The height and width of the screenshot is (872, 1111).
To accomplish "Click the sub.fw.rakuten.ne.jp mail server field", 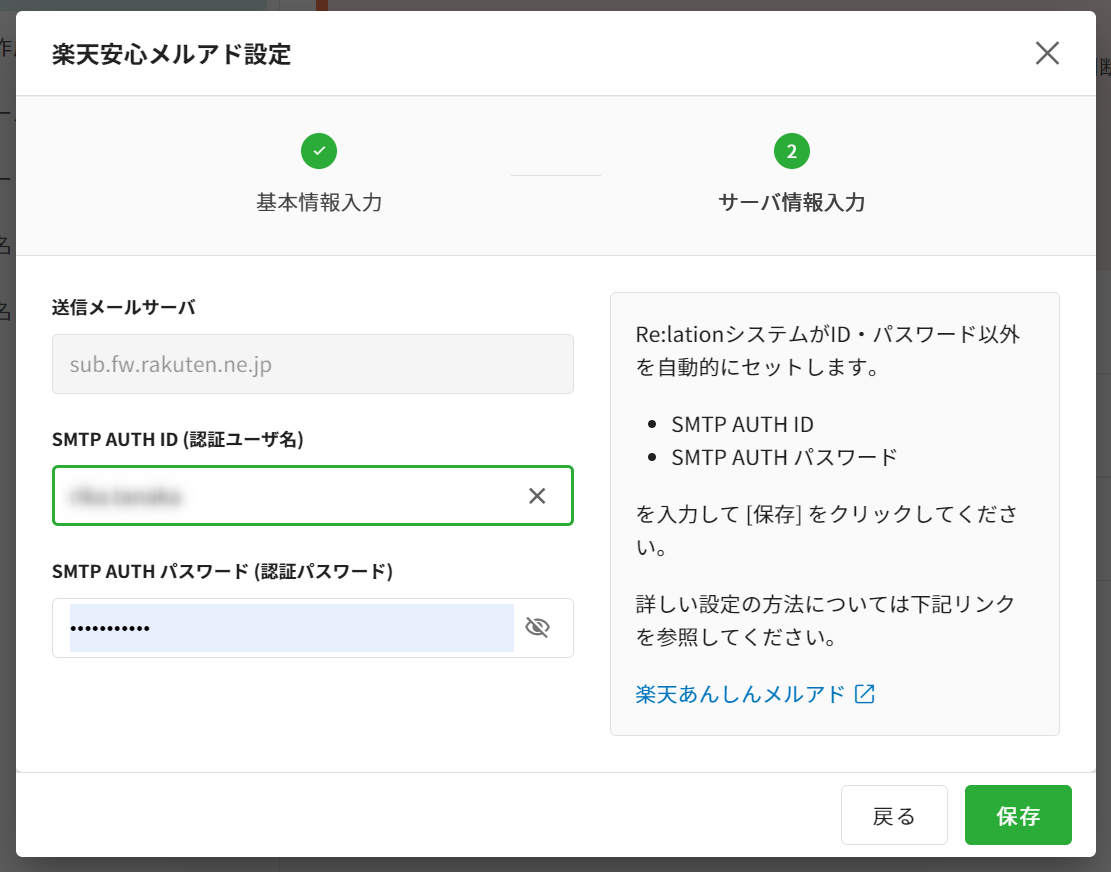I will click(x=312, y=364).
